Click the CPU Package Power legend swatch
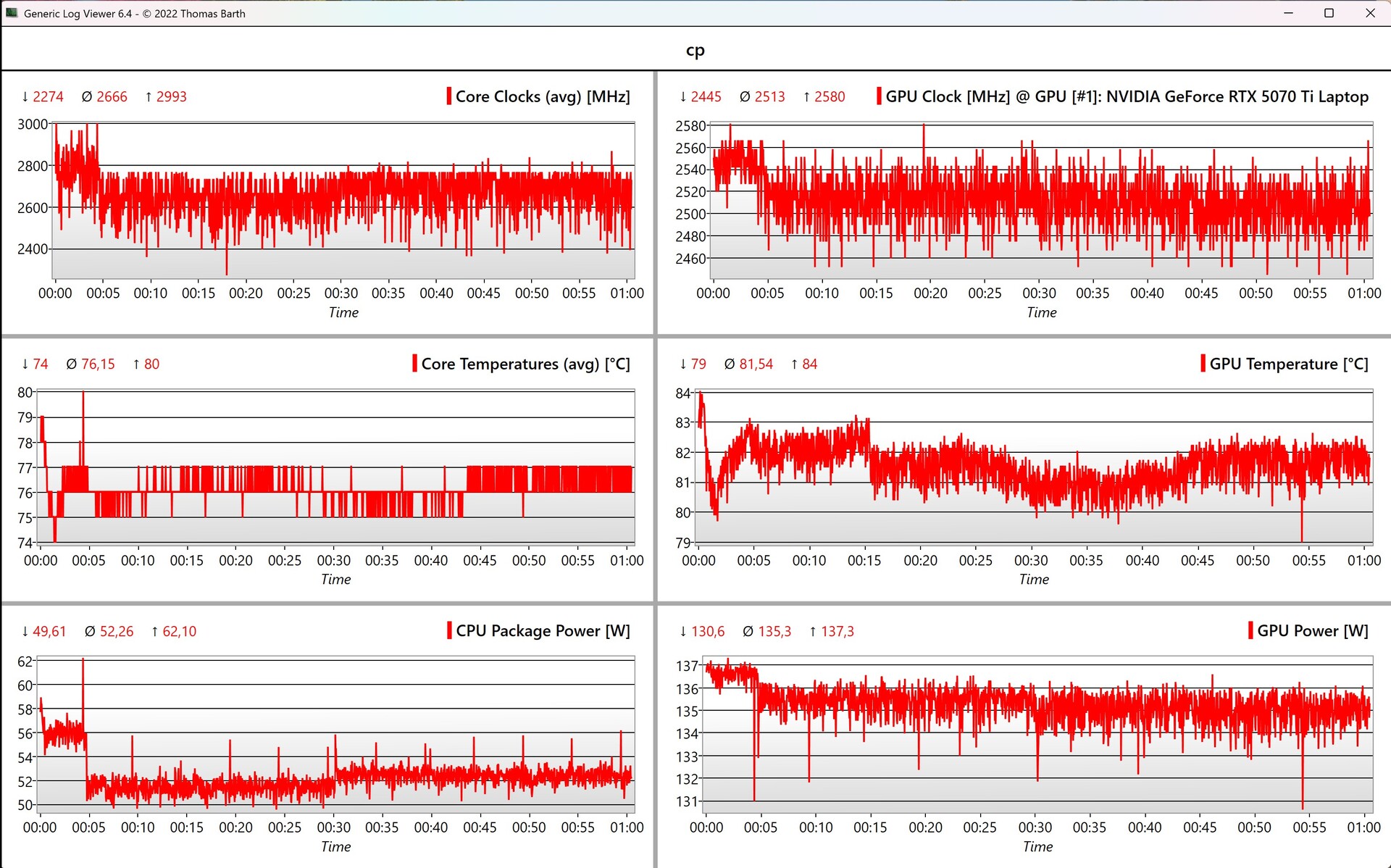Viewport: 1391px width, 868px height. tap(449, 630)
